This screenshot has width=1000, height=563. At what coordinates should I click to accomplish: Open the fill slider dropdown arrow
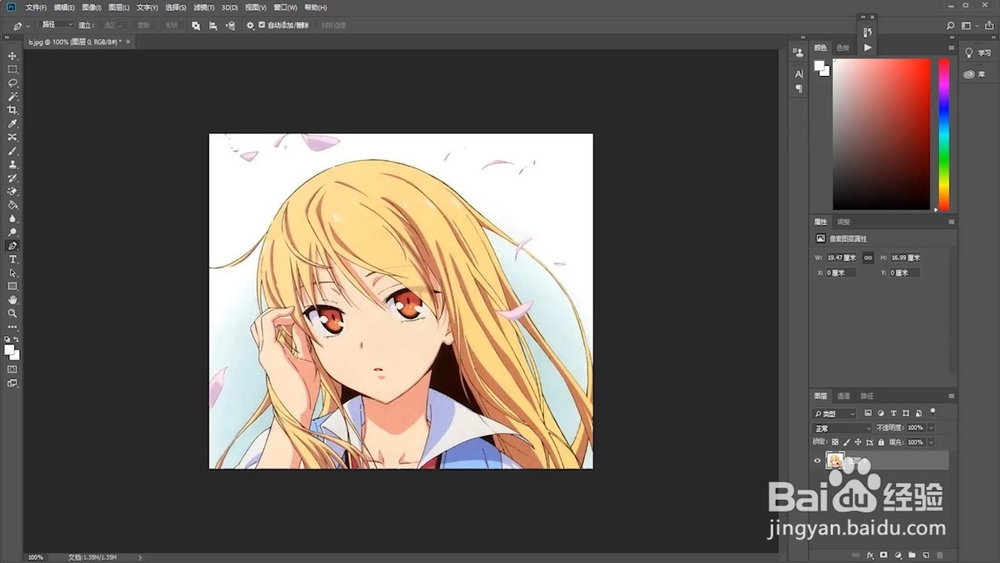click(x=931, y=442)
